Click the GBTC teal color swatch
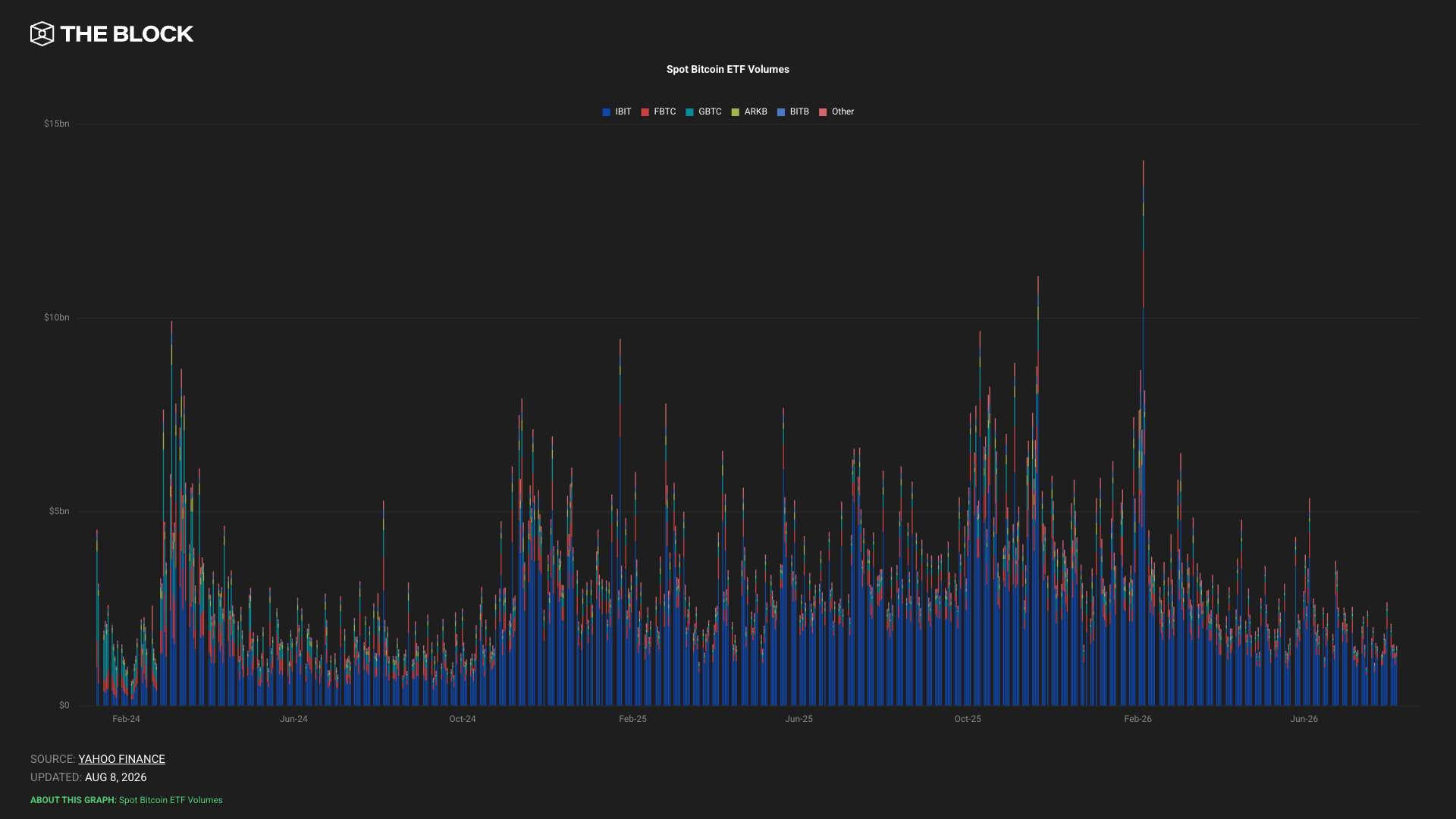 click(690, 112)
